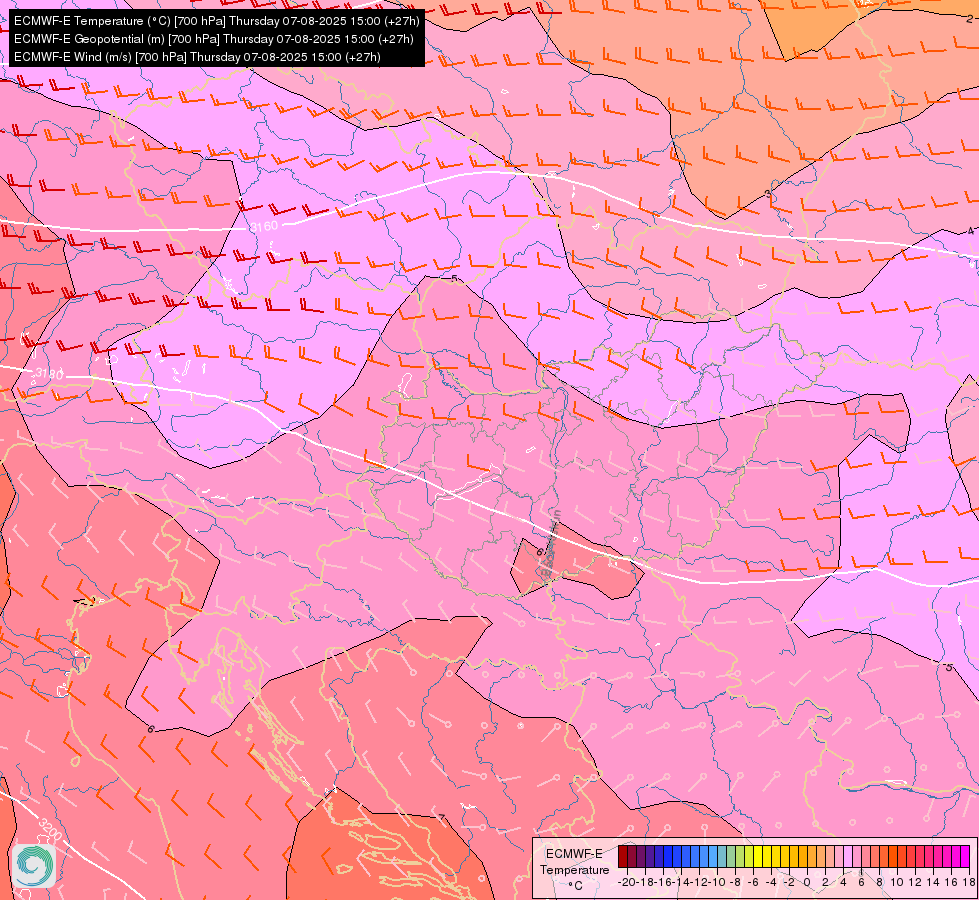Image resolution: width=979 pixels, height=900 pixels.
Task: Click the isotherm label 3 on the map
Action: [x=768, y=194]
